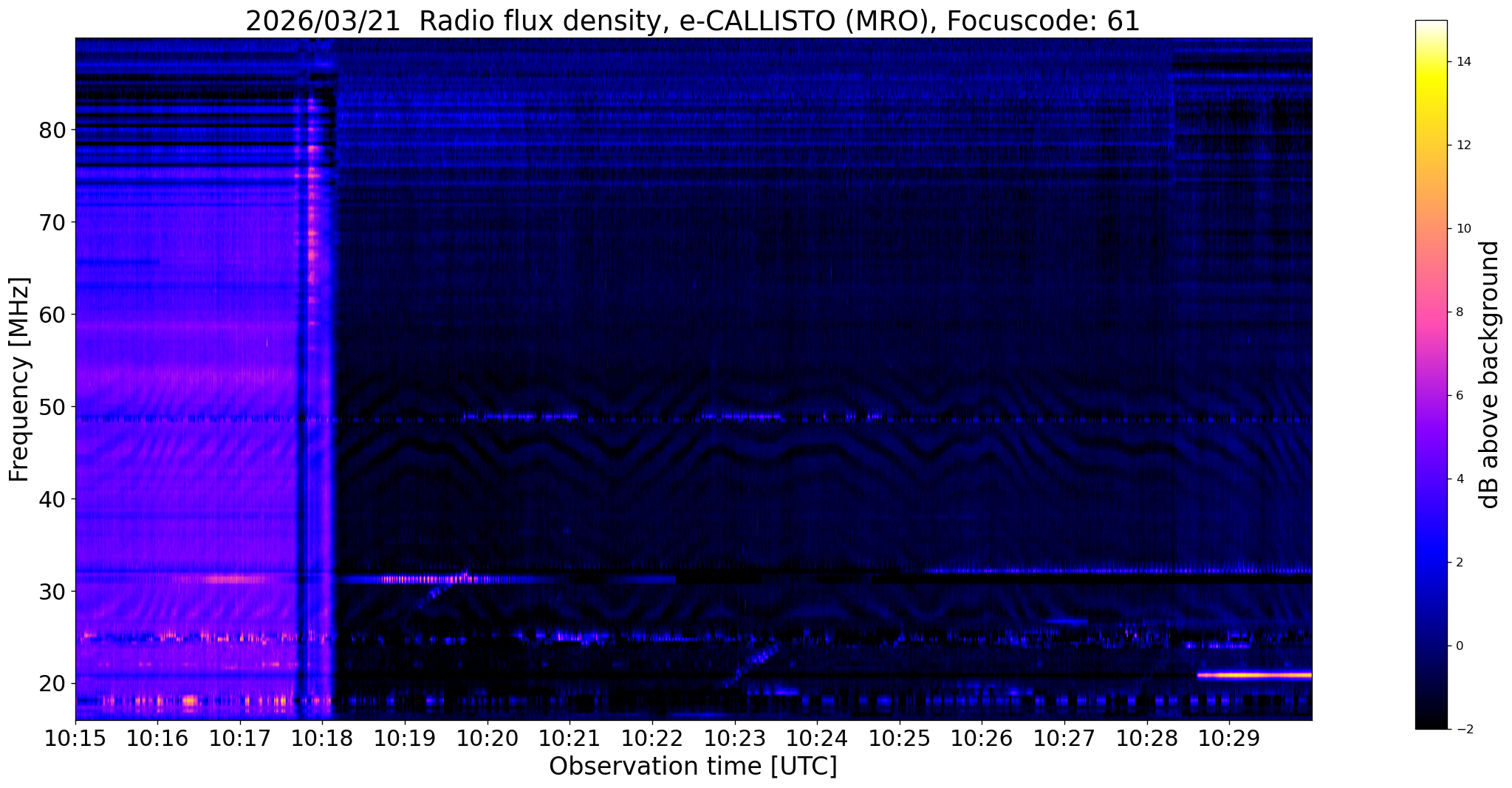Screen dimensions: 1512x788
Task: Click the 70 MHz frequency tick label
Action: coord(52,222)
